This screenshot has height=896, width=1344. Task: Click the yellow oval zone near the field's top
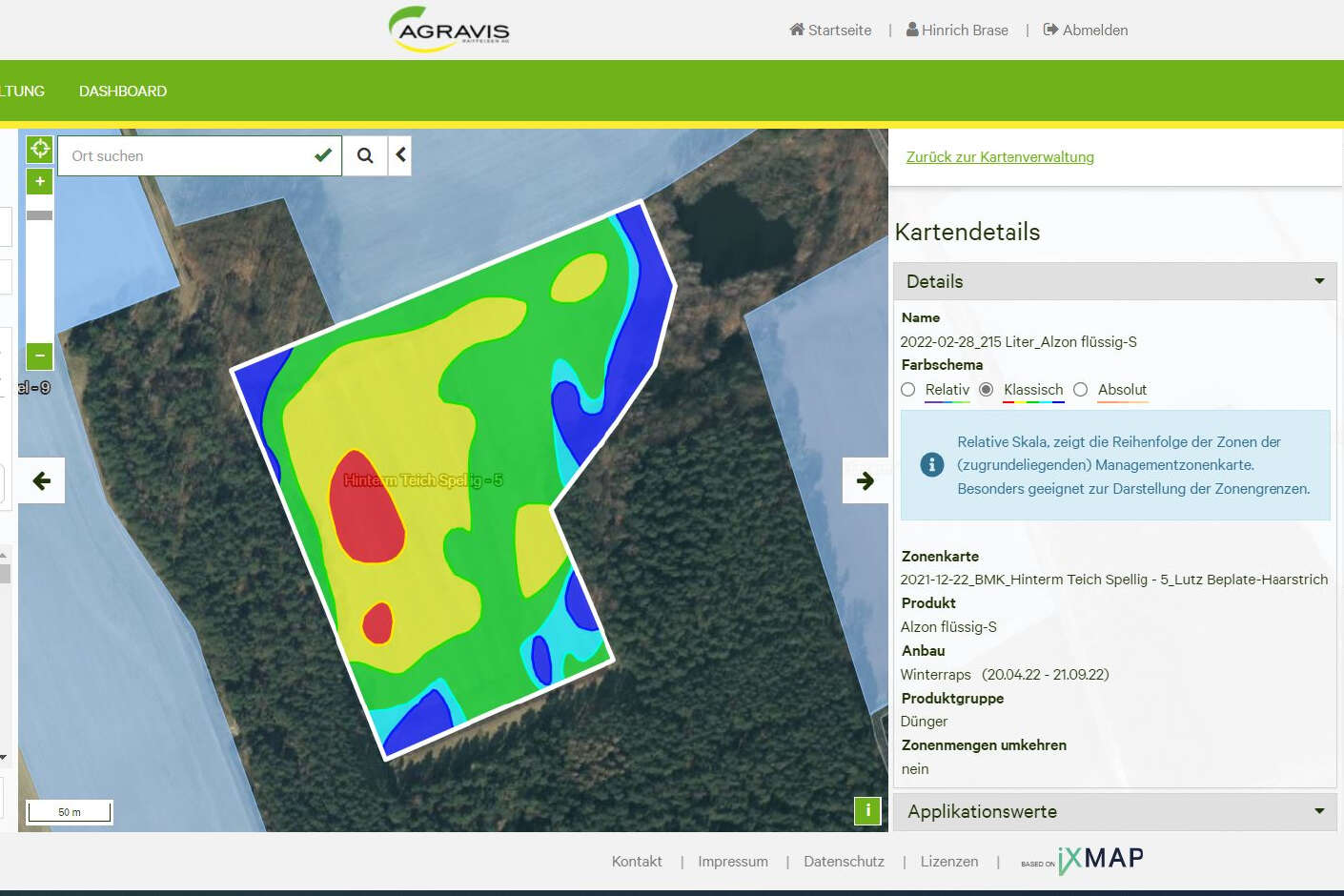[579, 277]
